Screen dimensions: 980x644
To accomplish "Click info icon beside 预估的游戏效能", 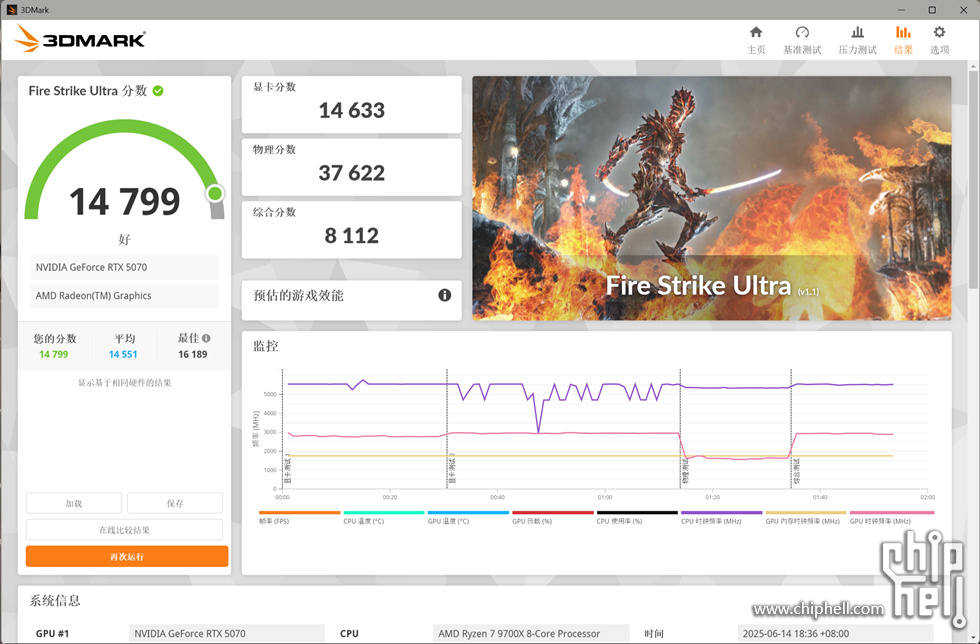I will pyautogui.click(x=444, y=295).
